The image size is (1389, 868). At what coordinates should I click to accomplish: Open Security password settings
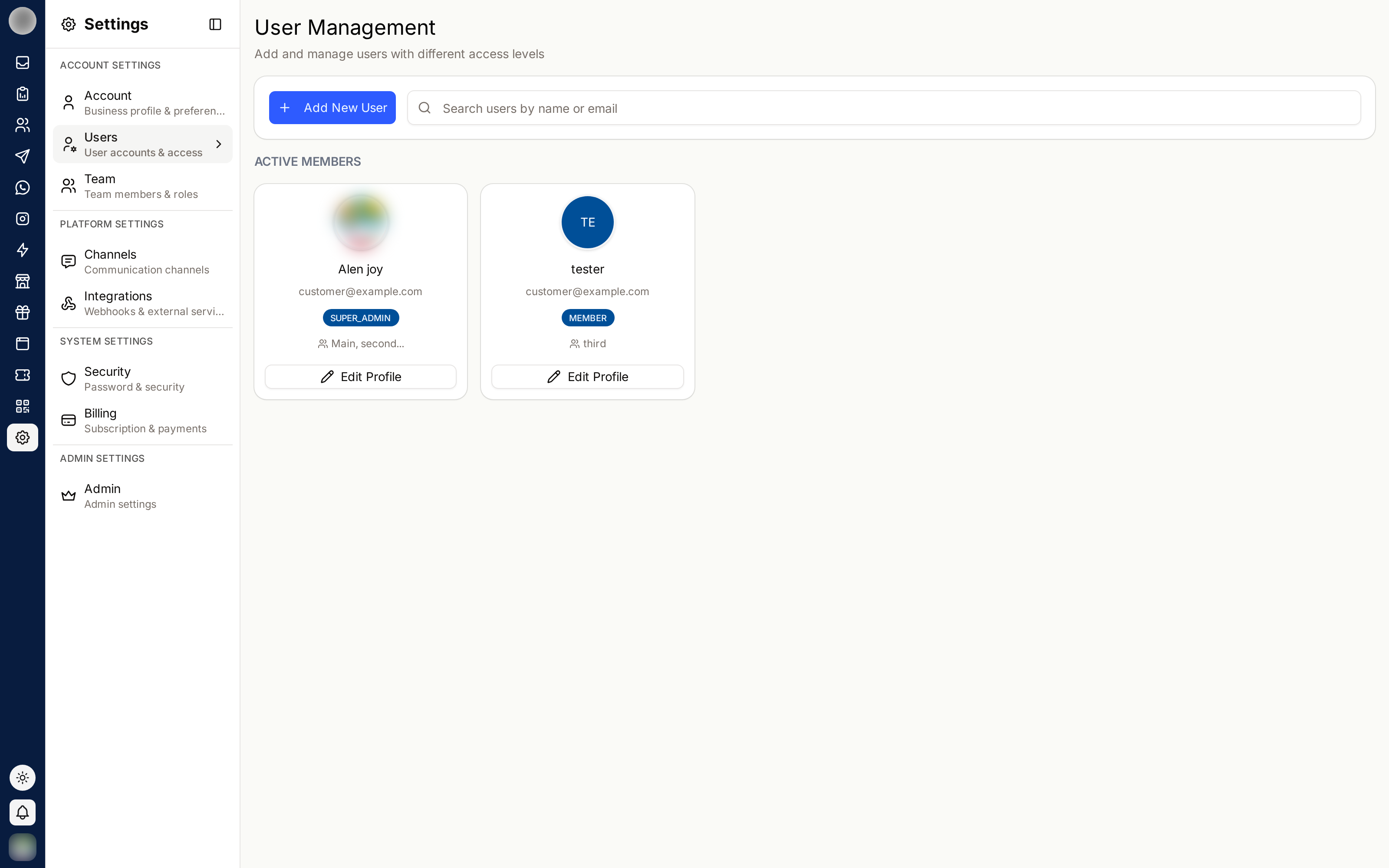(143, 378)
